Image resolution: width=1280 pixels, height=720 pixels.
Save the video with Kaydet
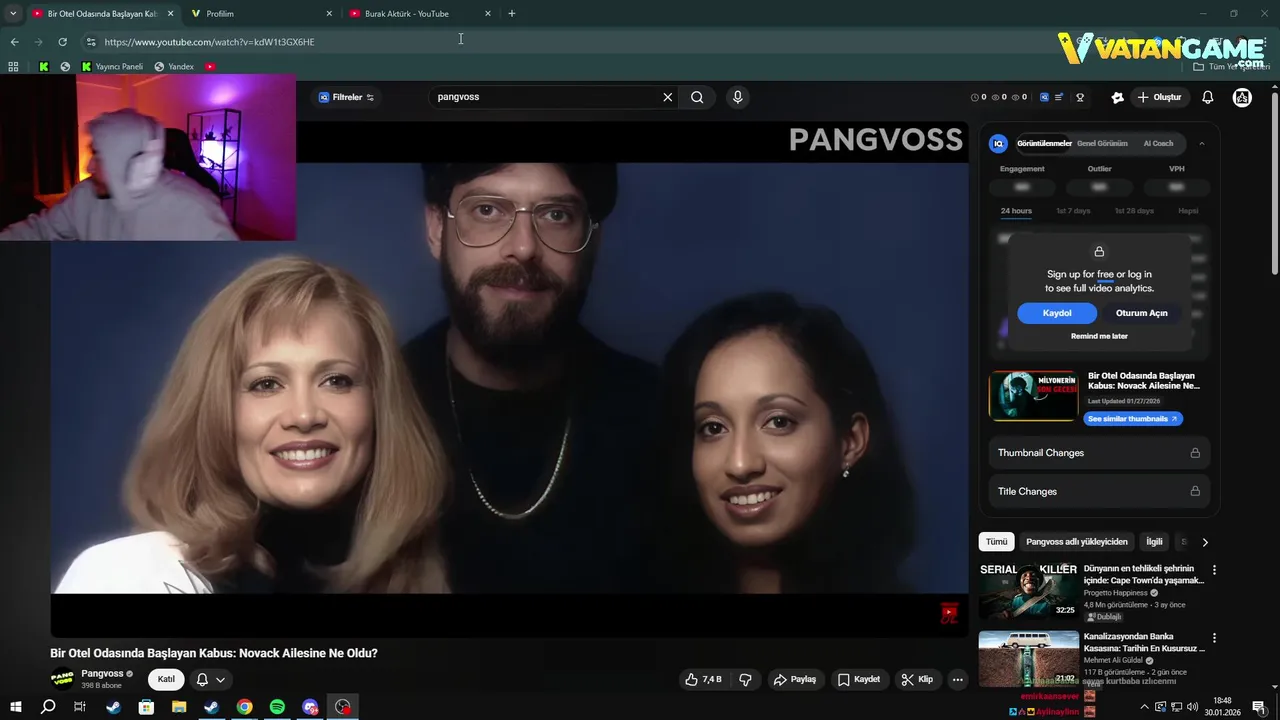pos(859,679)
